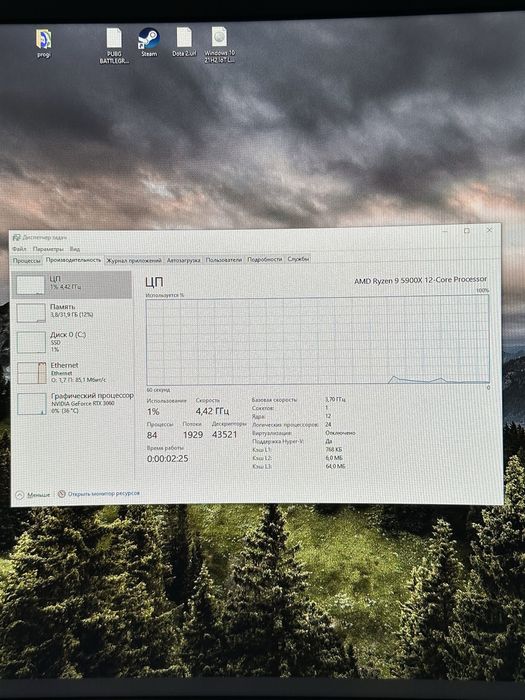This screenshot has height=700, width=525.
Task: Select the Steam desktop icon
Action: pos(149,42)
